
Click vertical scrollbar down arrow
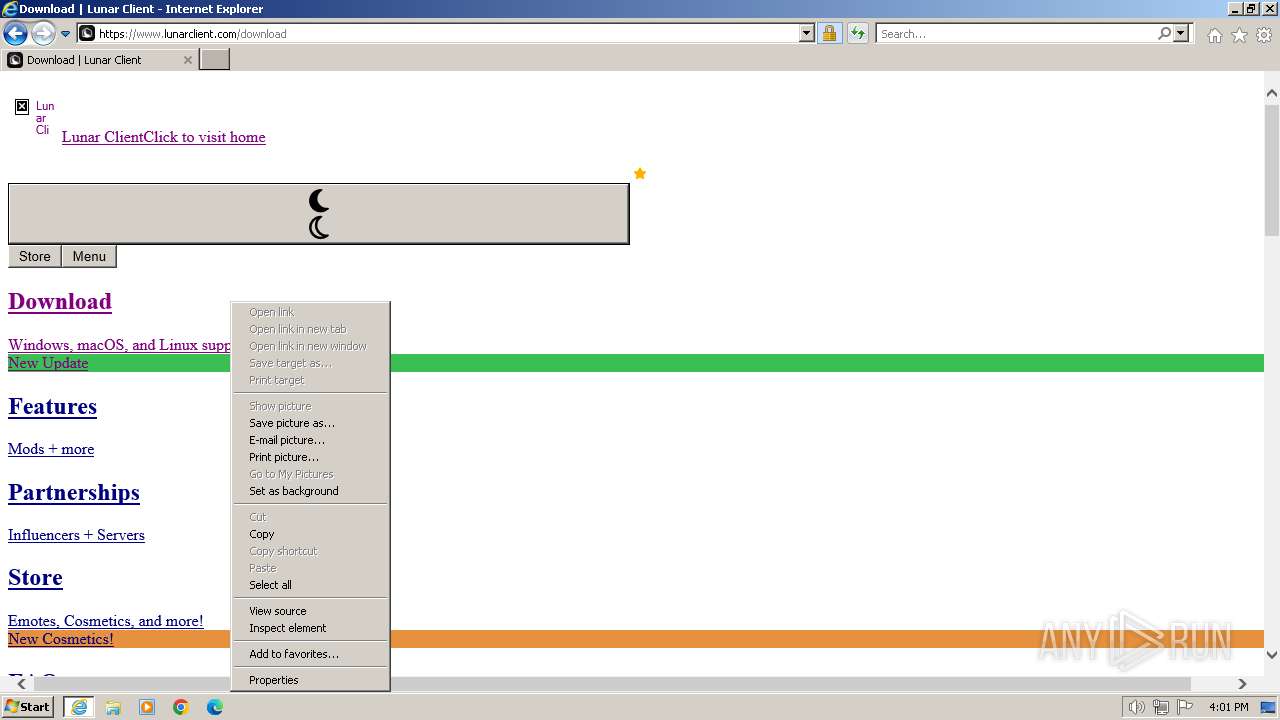1272,655
